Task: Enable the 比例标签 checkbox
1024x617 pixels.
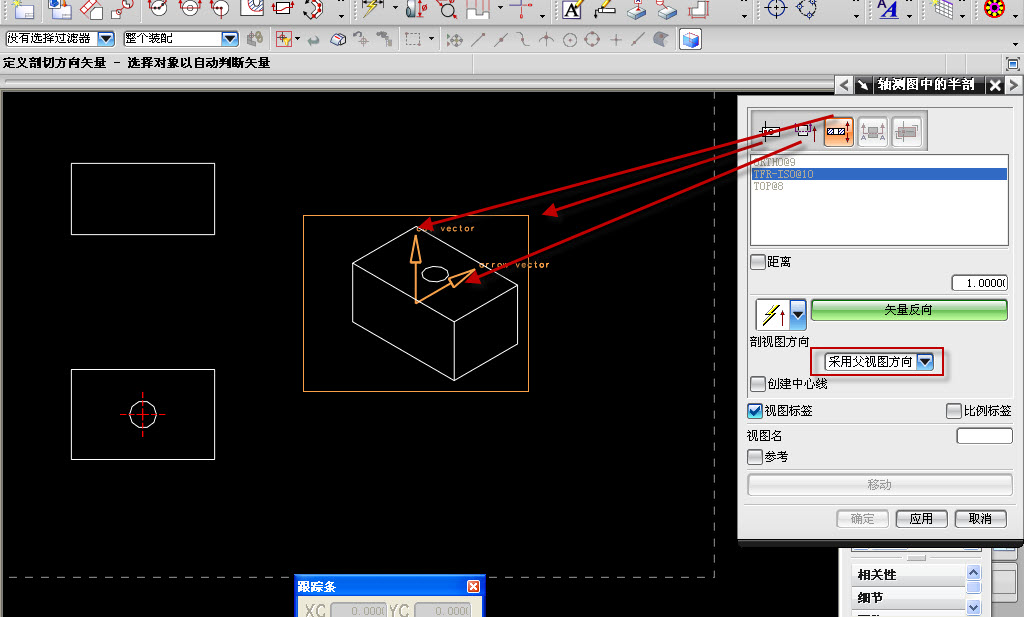Action: point(953,411)
